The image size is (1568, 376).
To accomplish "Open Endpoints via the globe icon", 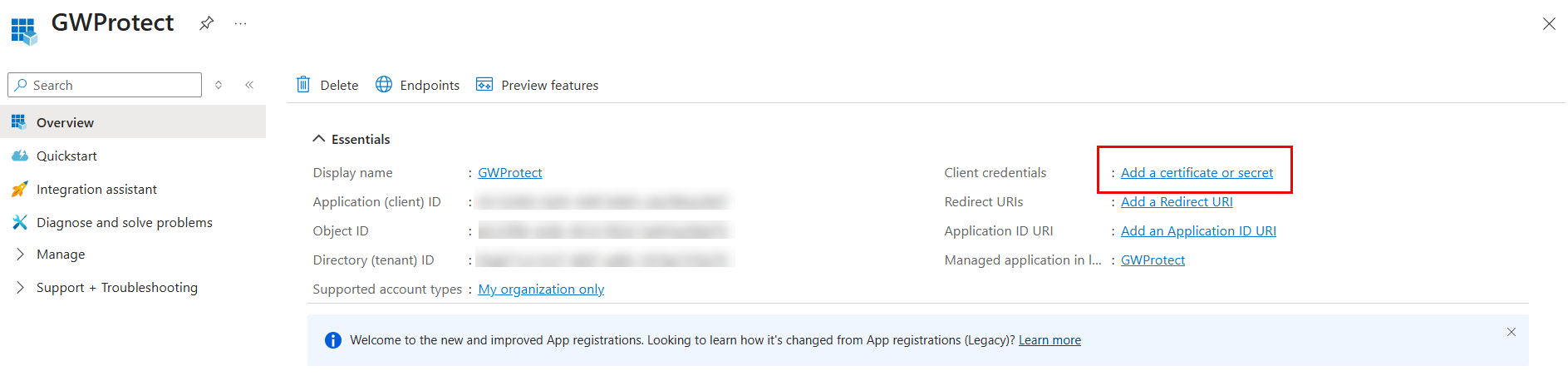I will point(384,85).
